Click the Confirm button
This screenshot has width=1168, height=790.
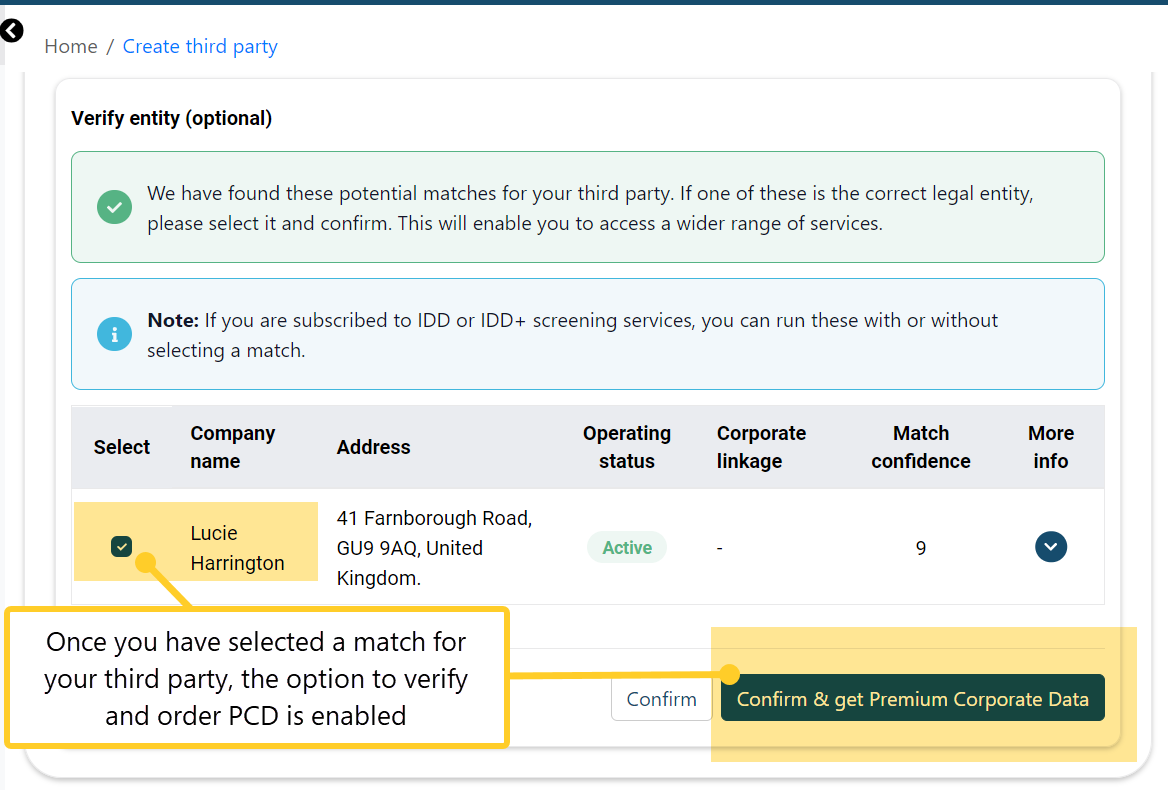coord(661,698)
